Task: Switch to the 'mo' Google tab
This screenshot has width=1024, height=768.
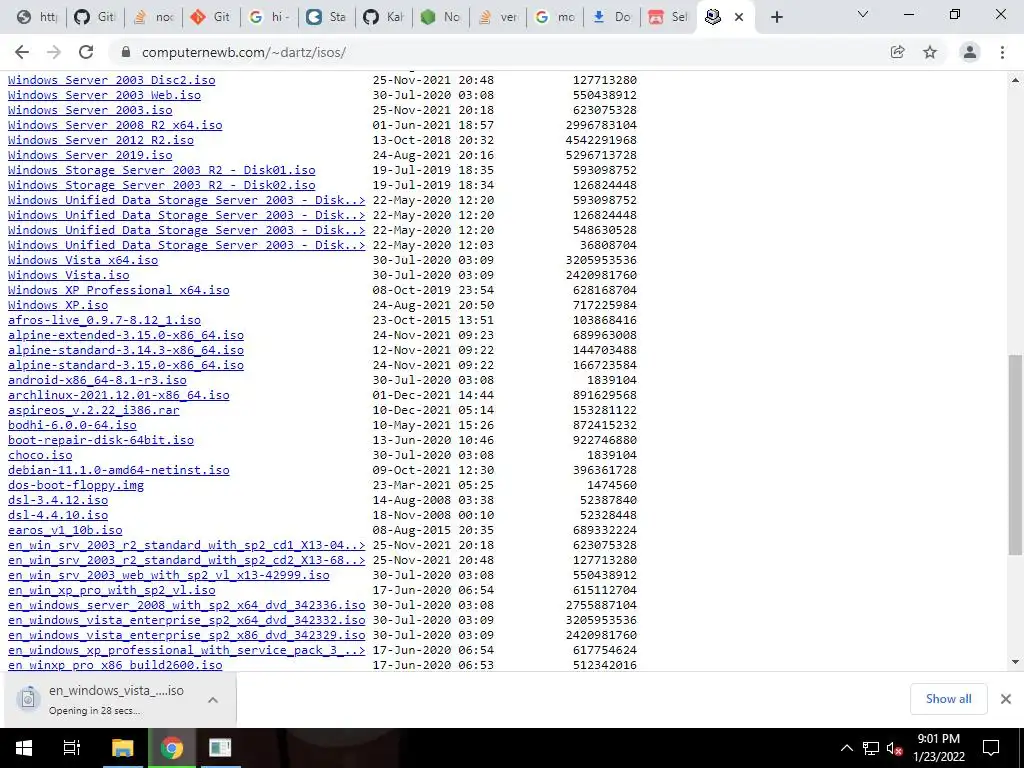Action: [554, 17]
